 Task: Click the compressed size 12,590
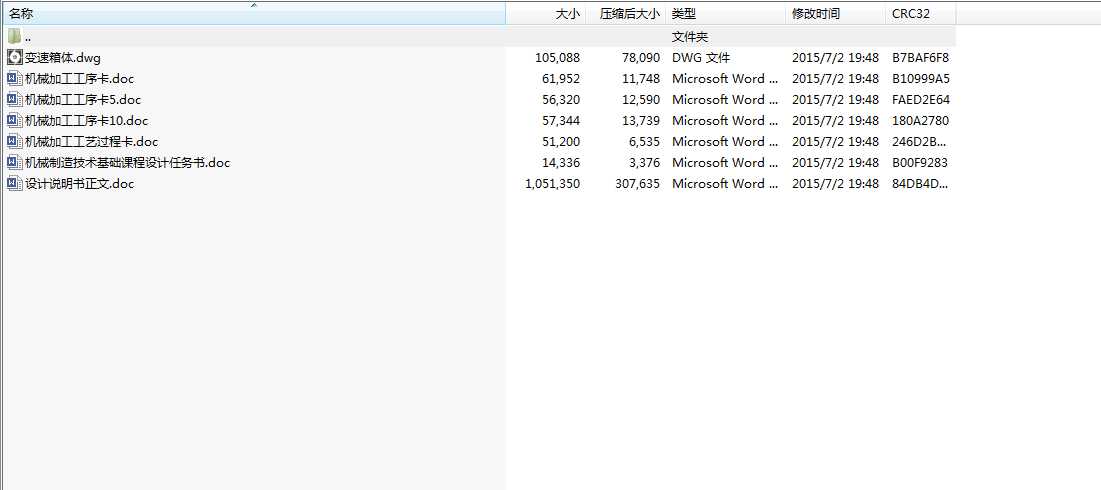641,100
